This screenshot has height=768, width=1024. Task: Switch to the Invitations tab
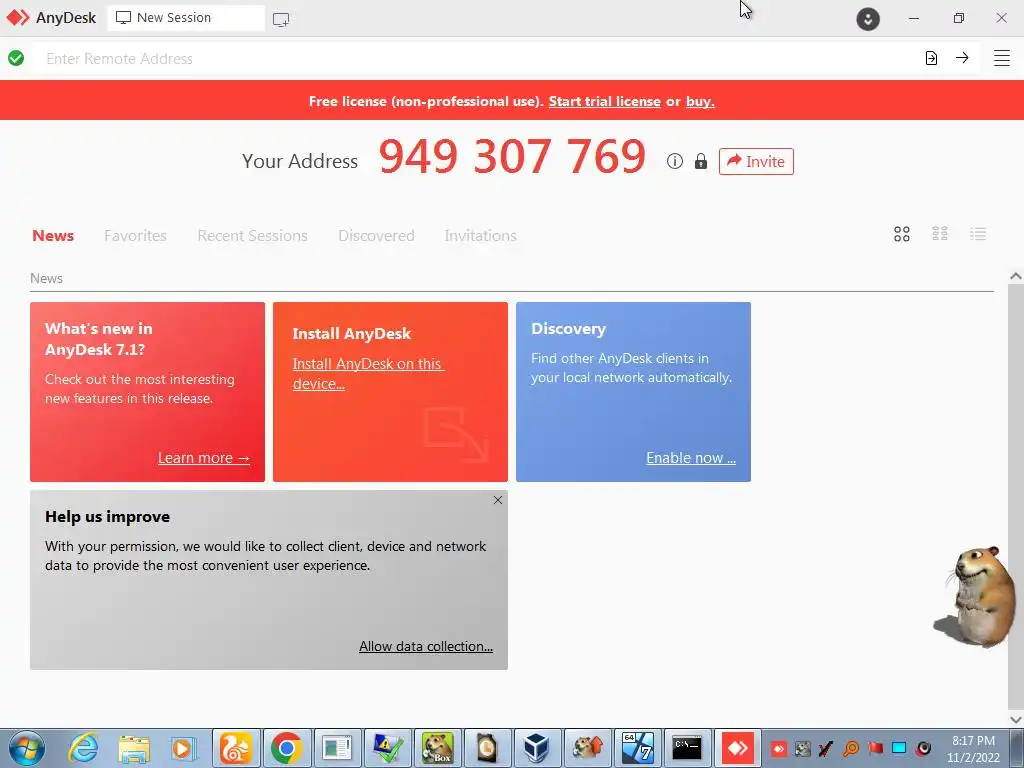point(481,235)
